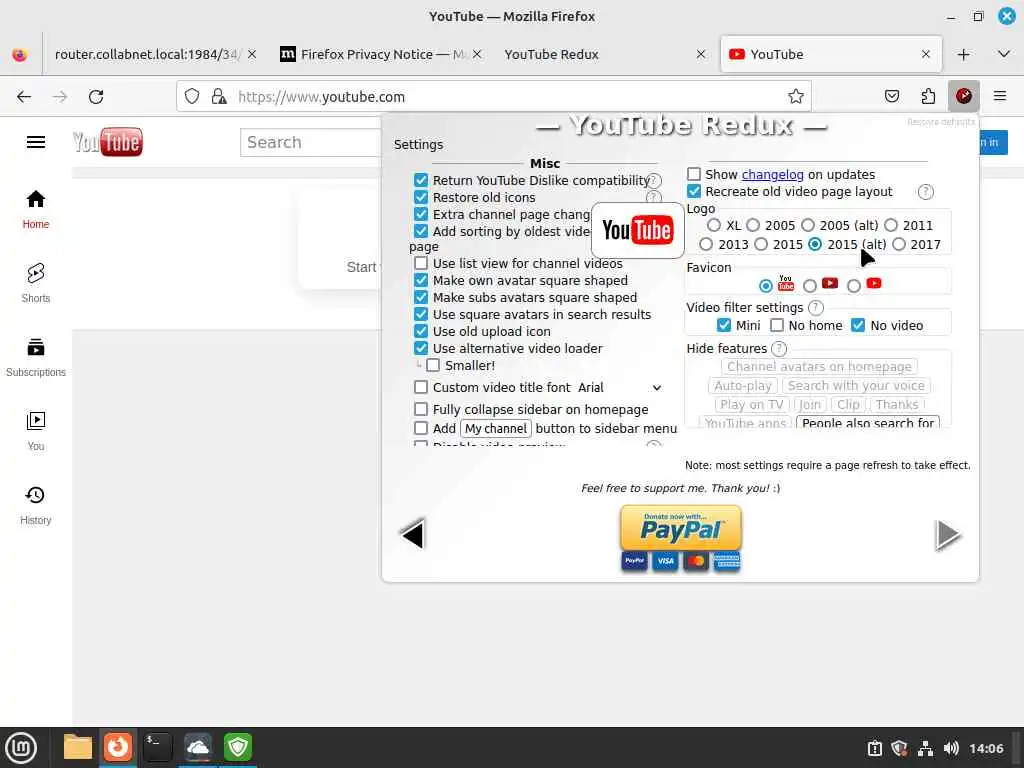Select the XL logo option
Image resolution: width=1024 pixels, height=768 pixels.
[x=714, y=225]
